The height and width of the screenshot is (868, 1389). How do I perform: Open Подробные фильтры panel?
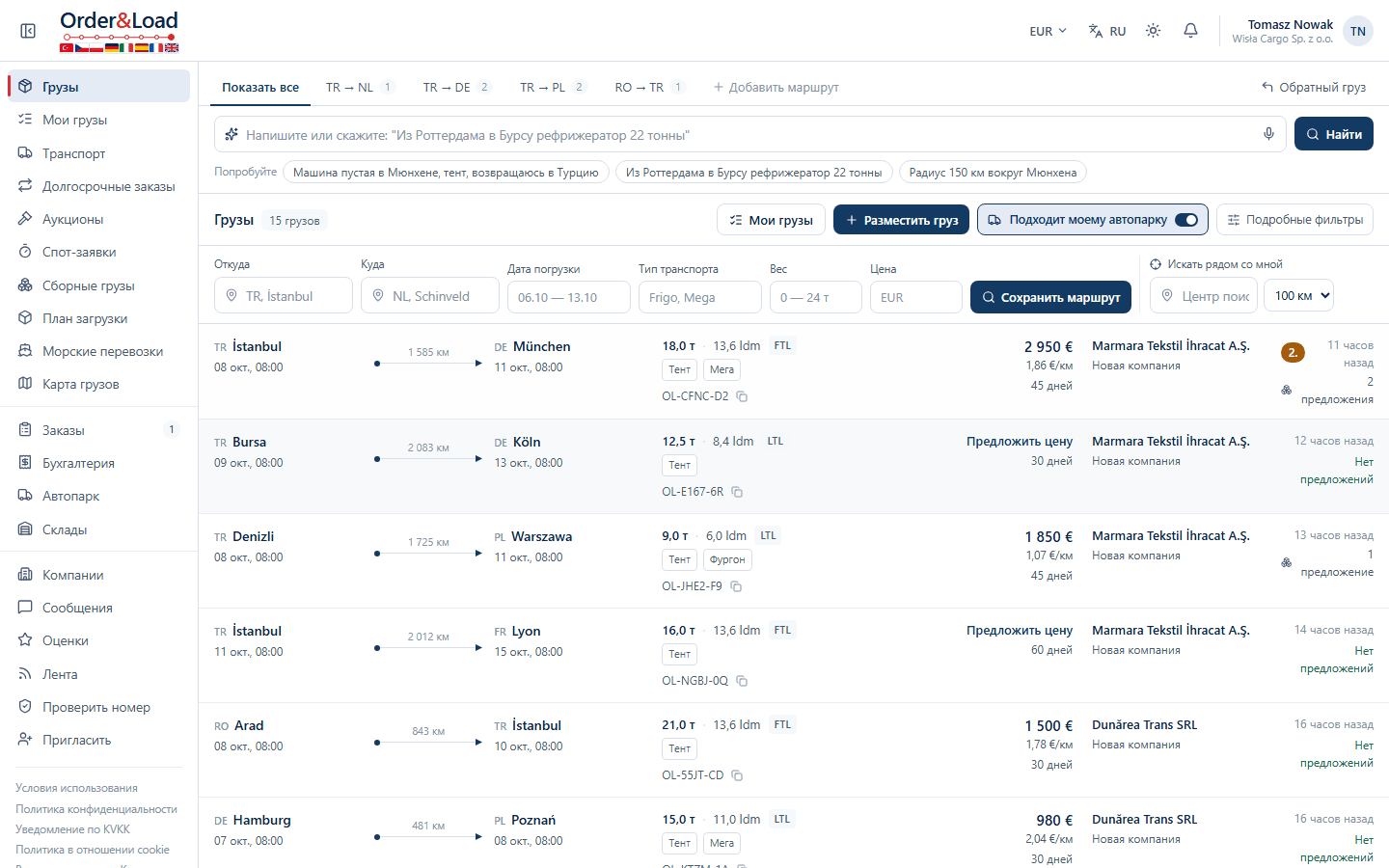[1294, 220]
